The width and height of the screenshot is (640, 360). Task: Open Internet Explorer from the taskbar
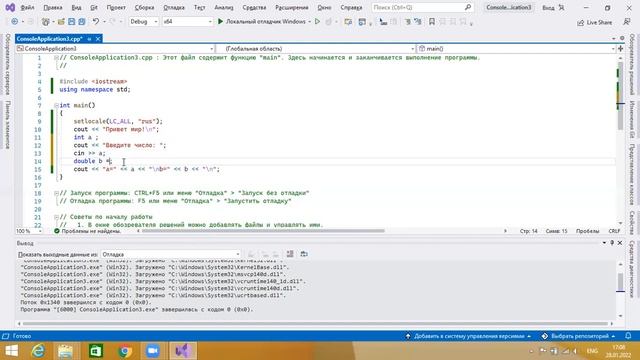tap(38, 351)
